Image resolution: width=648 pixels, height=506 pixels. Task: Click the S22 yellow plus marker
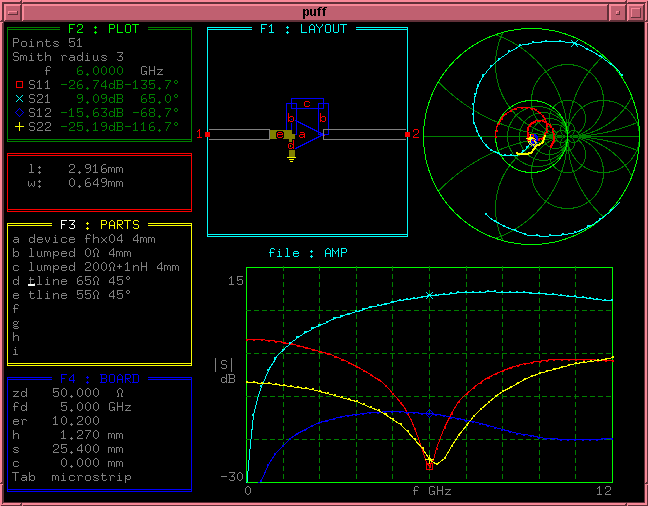click(18, 127)
